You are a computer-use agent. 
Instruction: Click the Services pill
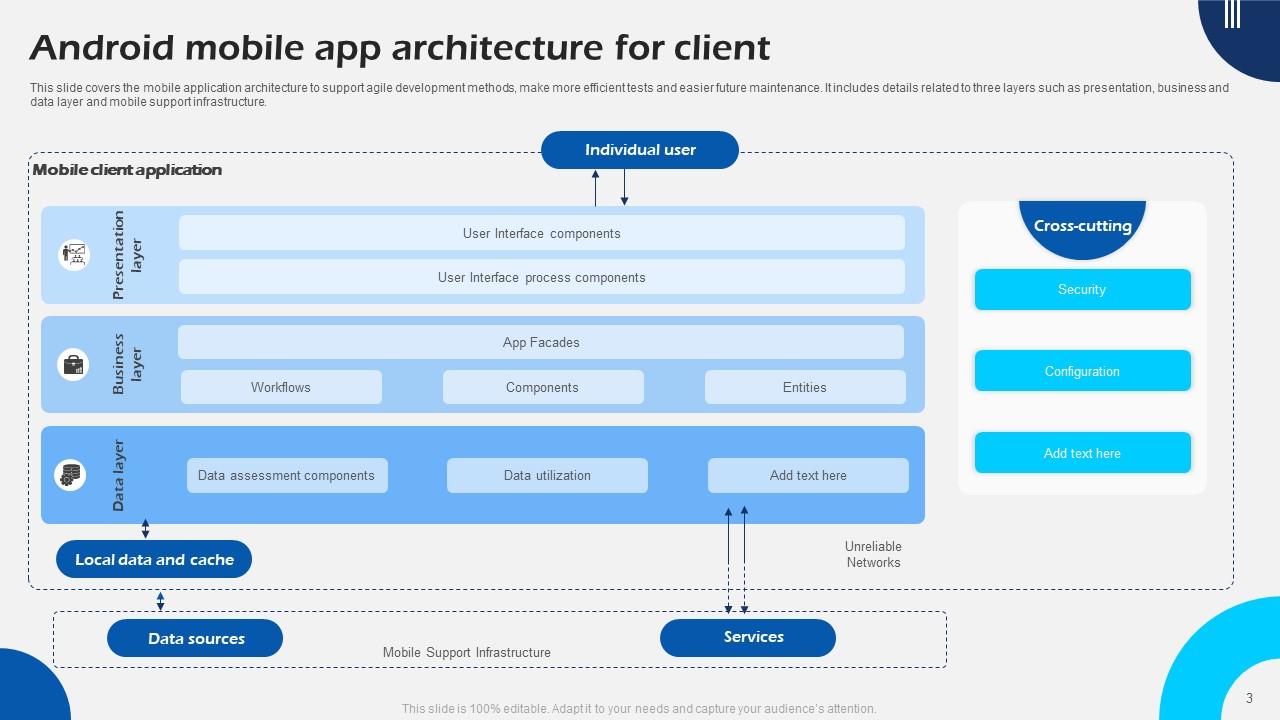[x=748, y=636]
